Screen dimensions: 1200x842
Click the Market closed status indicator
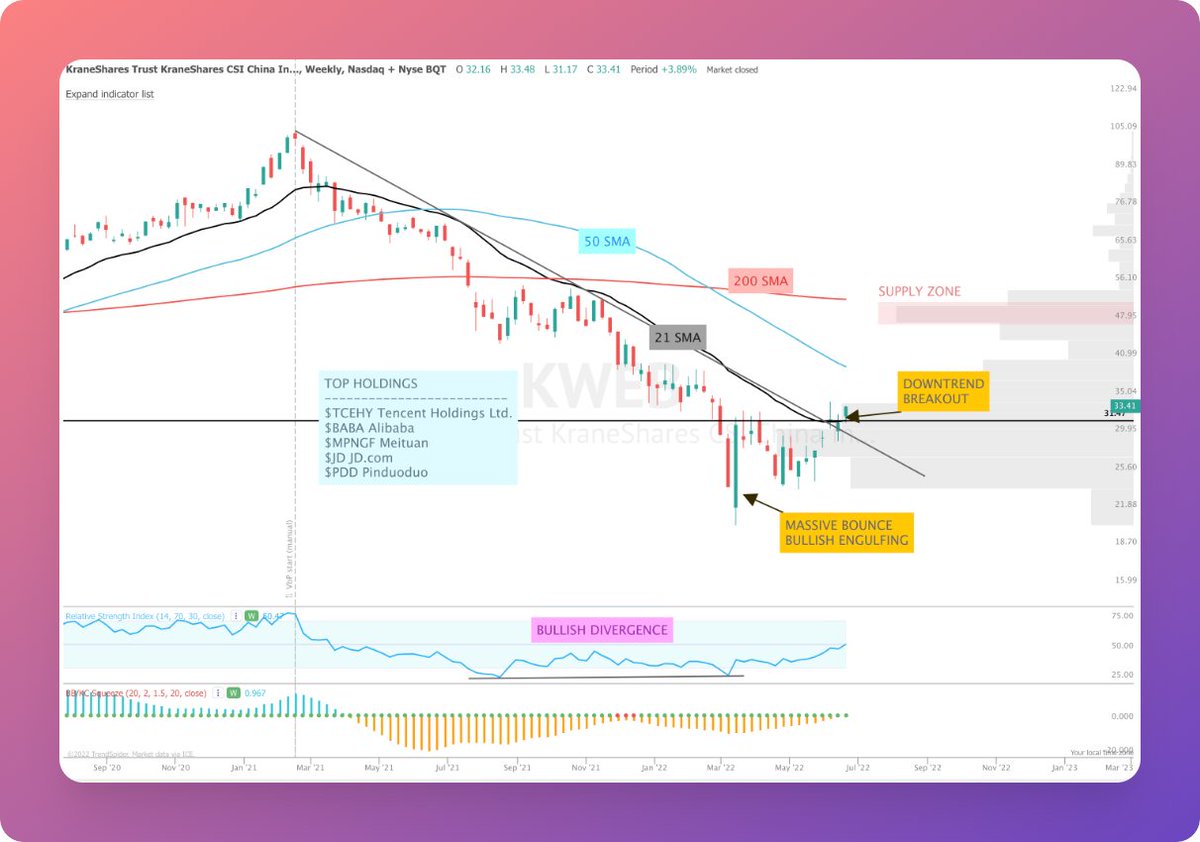coord(730,70)
